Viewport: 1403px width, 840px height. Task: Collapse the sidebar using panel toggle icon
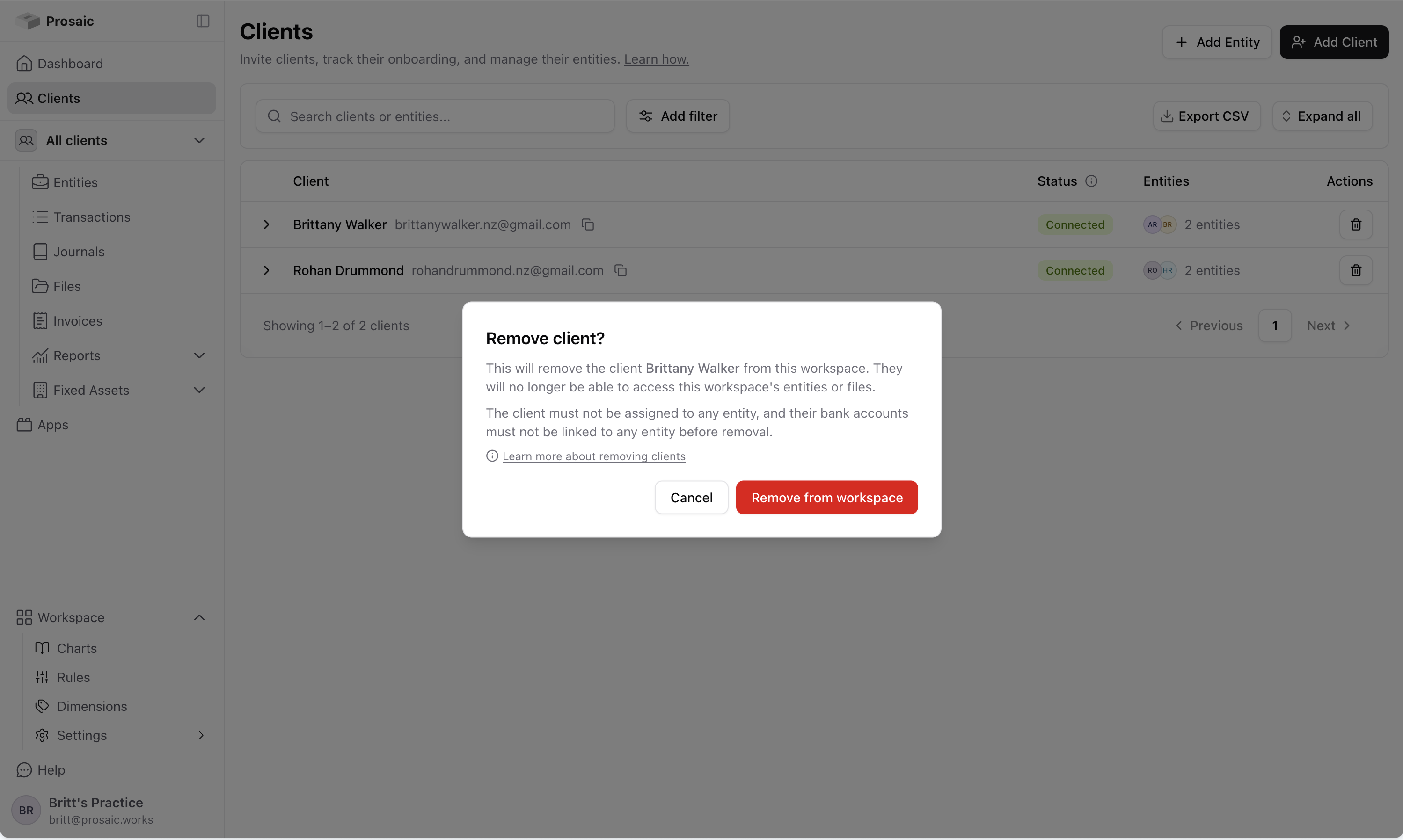point(203,21)
